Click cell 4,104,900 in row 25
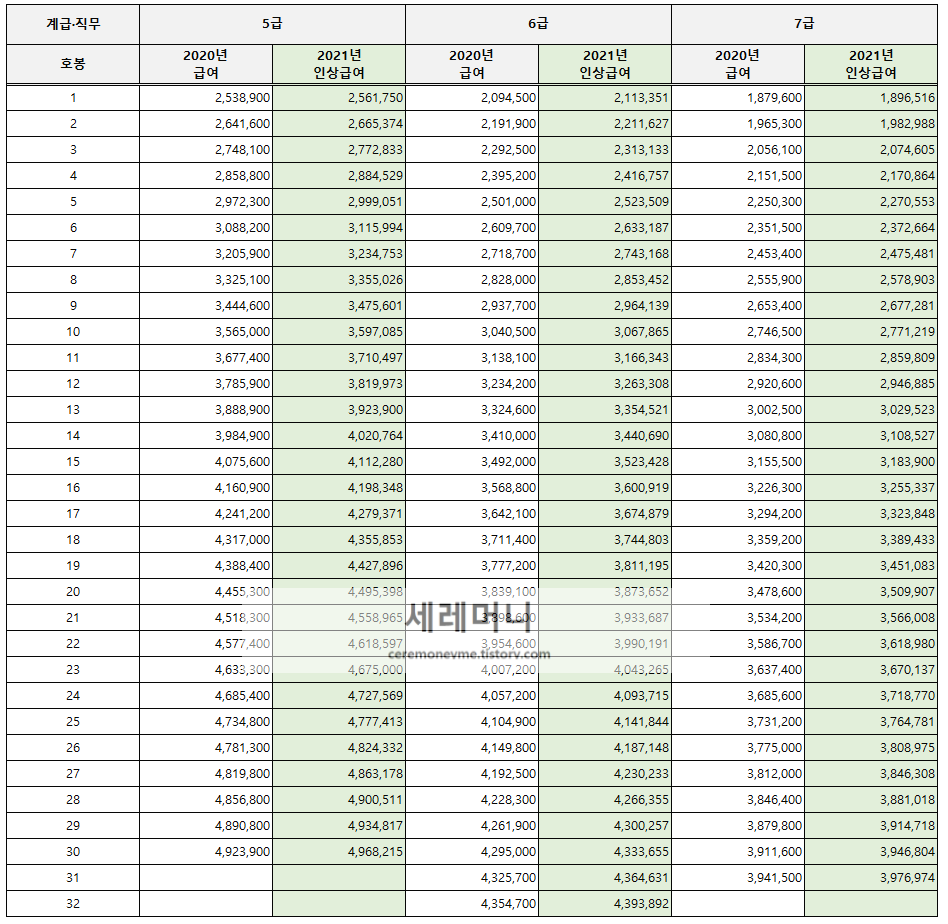 472,722
